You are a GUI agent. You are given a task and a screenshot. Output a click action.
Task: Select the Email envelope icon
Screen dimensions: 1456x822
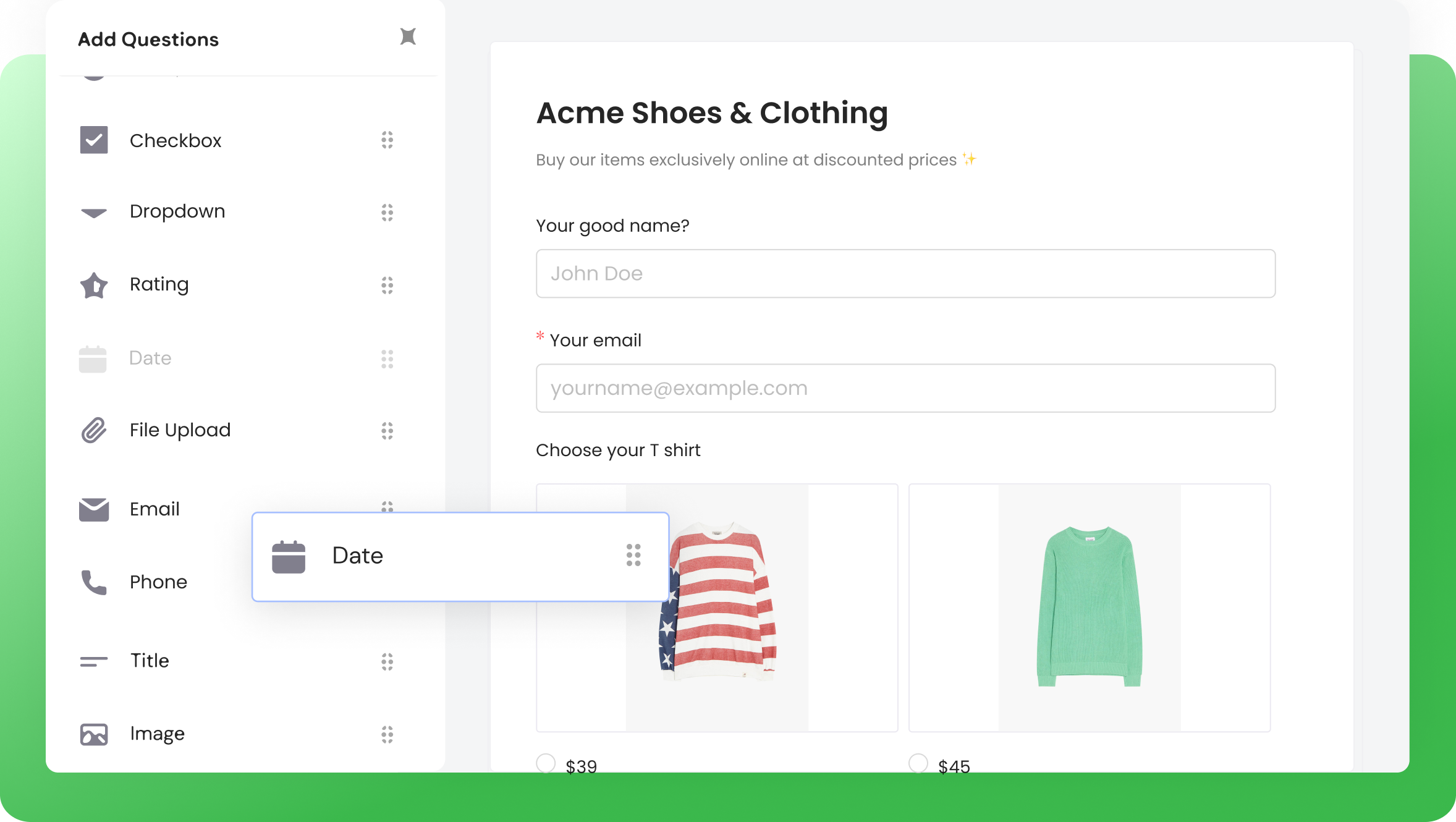click(93, 509)
